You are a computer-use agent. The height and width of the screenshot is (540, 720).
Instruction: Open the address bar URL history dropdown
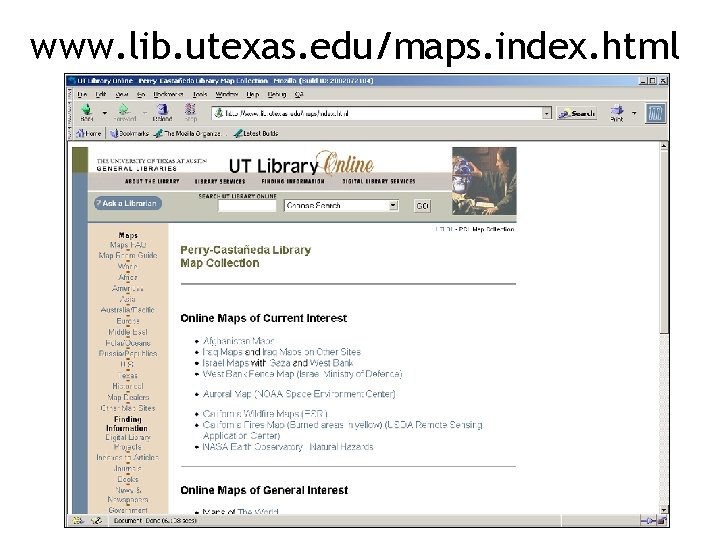click(546, 113)
